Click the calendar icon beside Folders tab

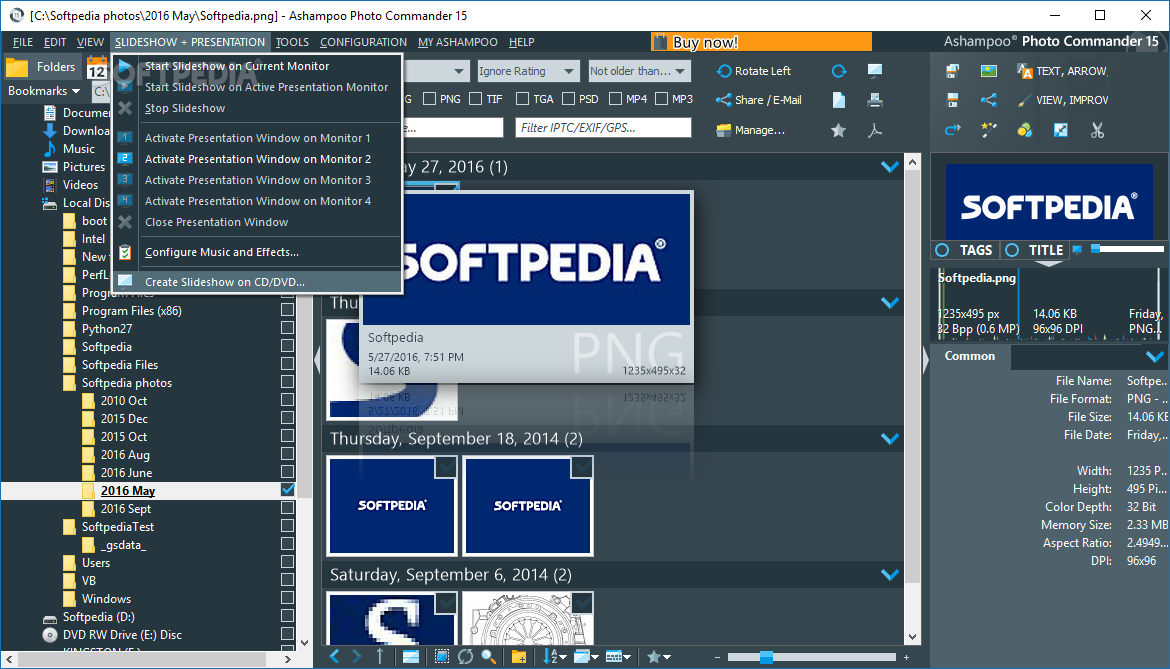97,67
